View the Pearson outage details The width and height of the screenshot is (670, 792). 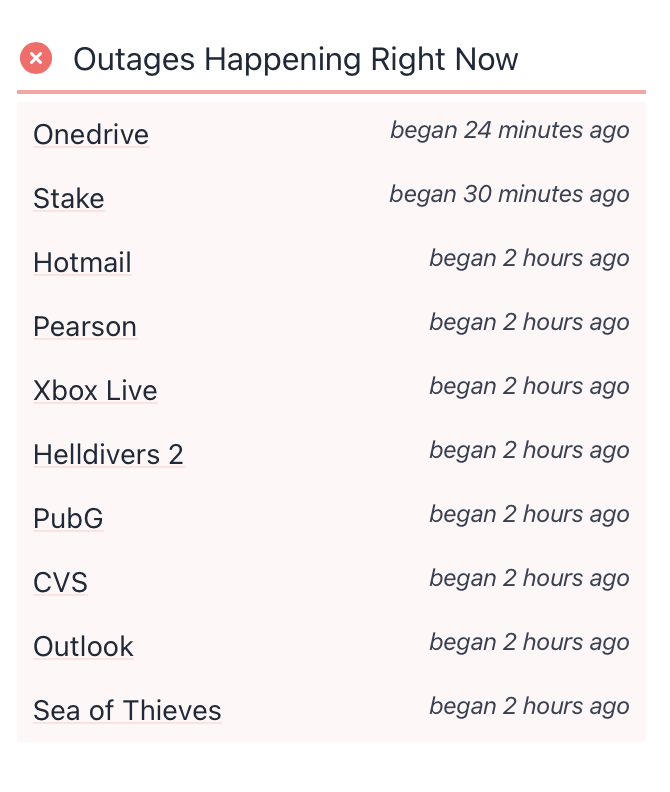tap(85, 327)
